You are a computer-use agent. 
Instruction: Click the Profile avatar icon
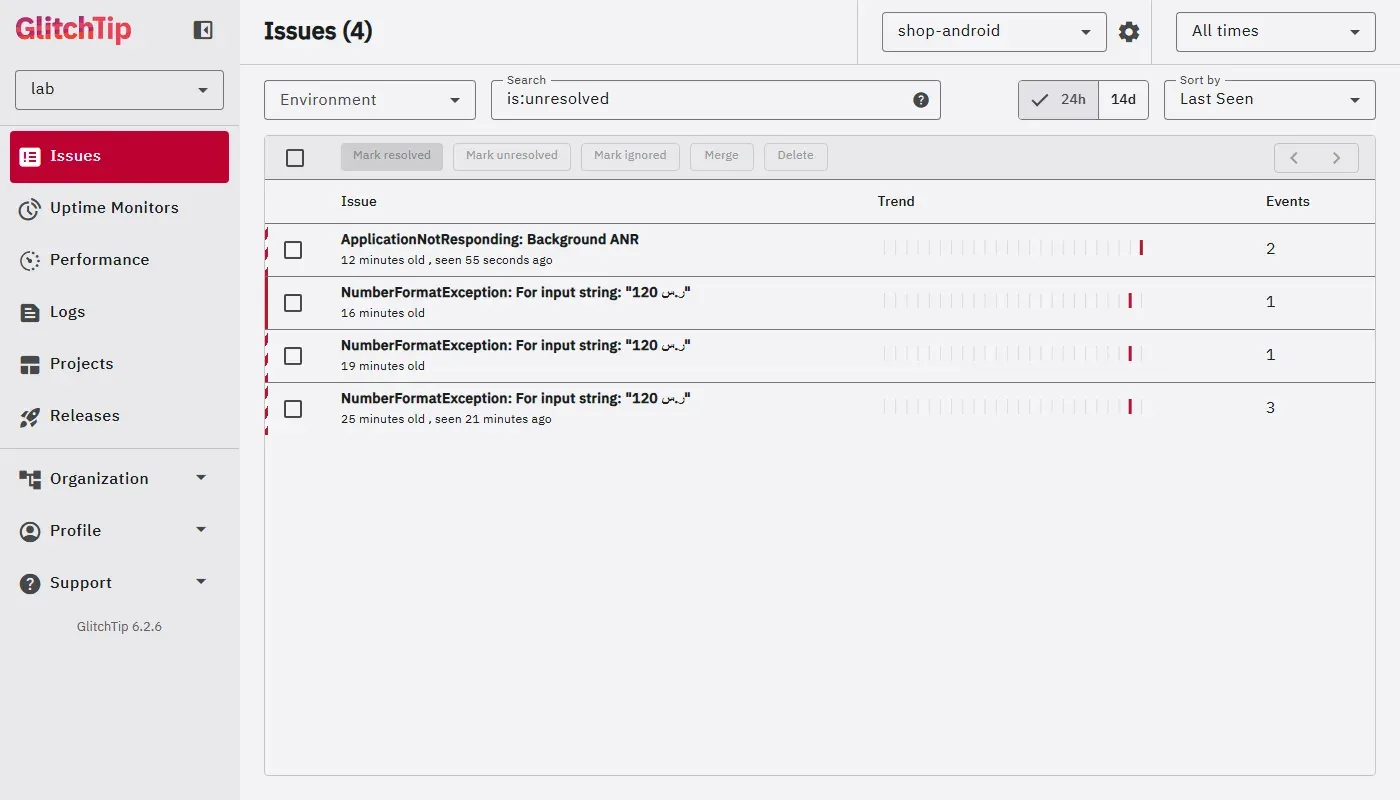coord(30,532)
